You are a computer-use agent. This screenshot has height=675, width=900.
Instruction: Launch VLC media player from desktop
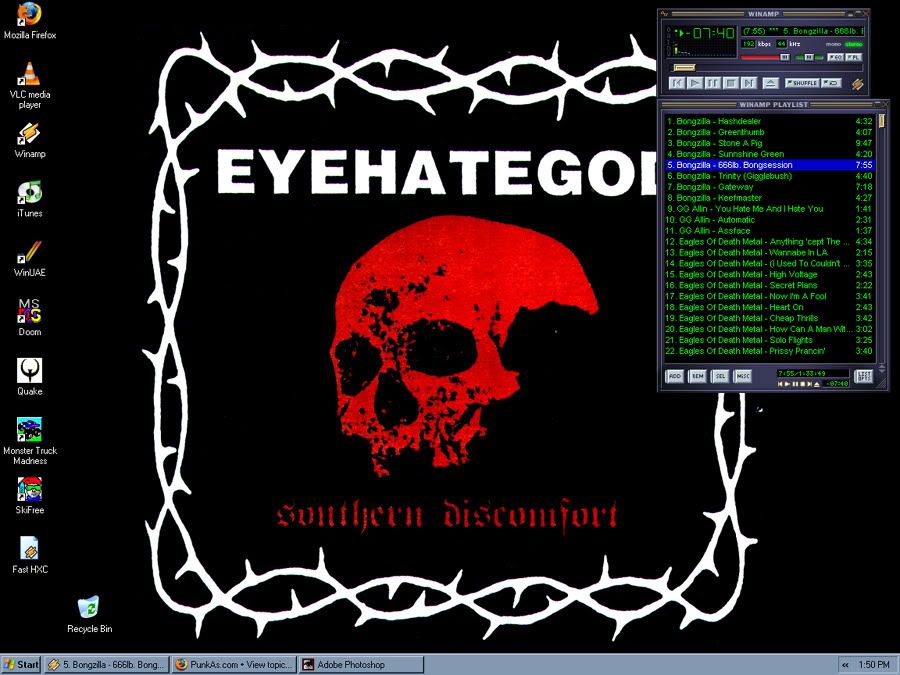[30, 84]
